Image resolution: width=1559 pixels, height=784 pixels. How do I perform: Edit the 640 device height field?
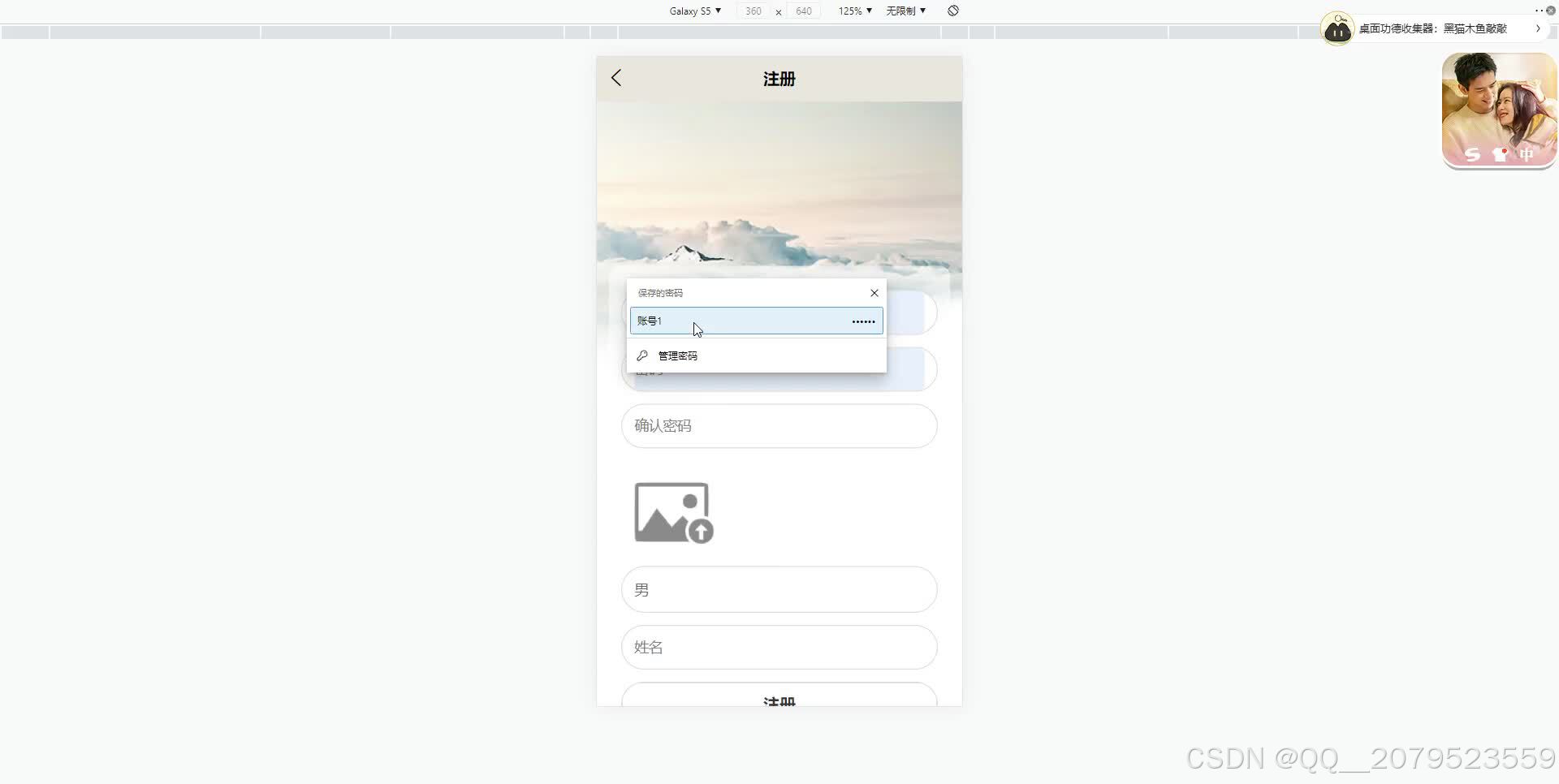[804, 11]
